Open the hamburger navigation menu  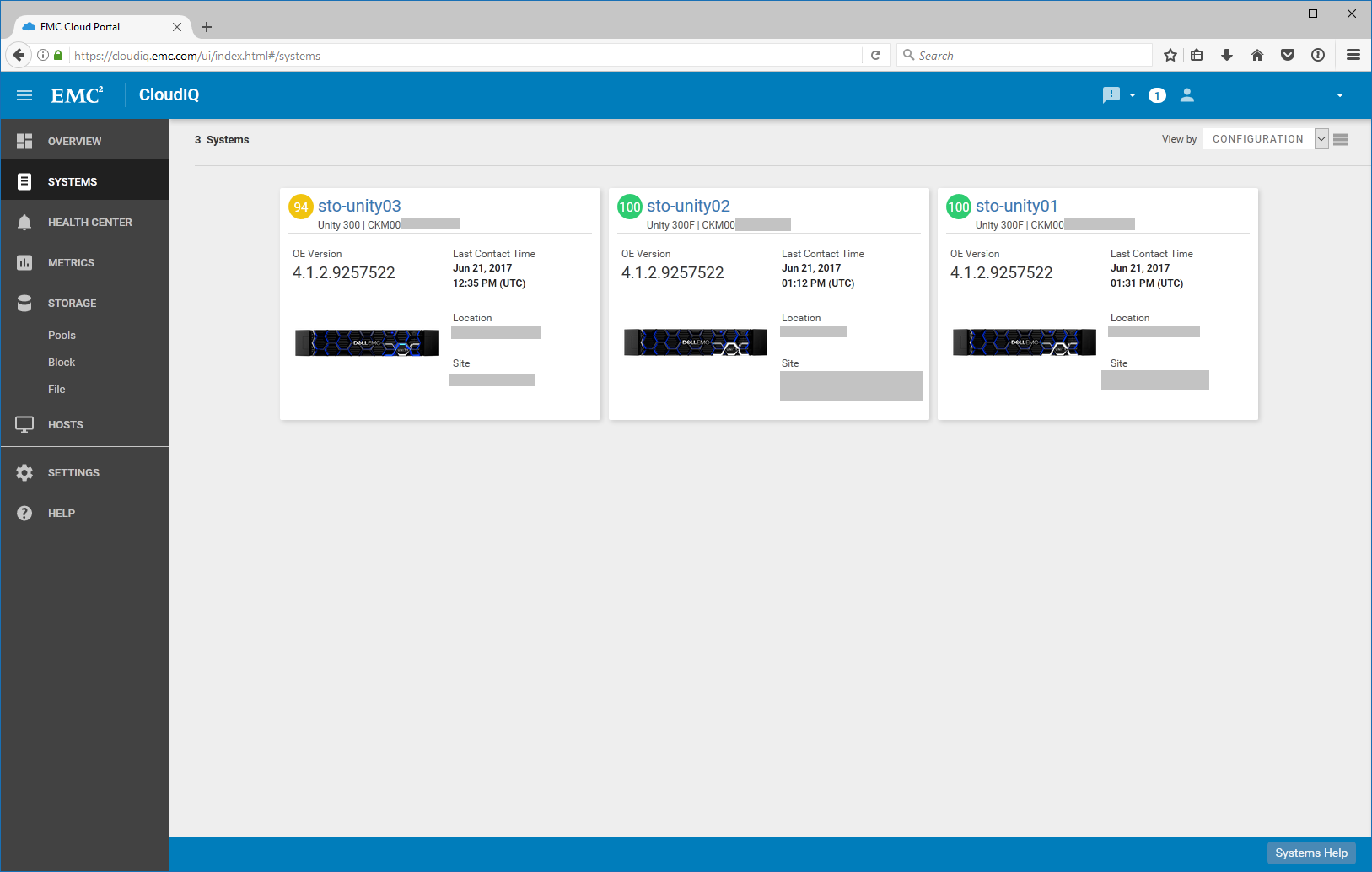24,95
